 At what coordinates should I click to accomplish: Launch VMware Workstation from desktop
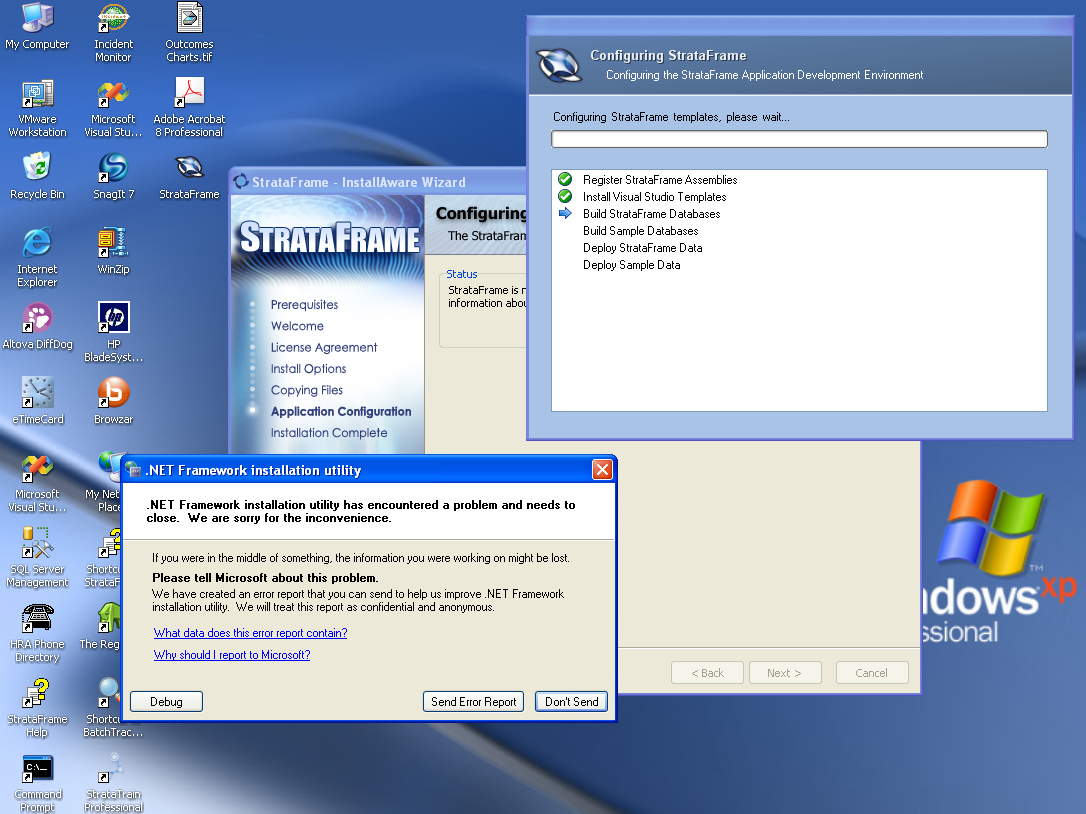37,95
